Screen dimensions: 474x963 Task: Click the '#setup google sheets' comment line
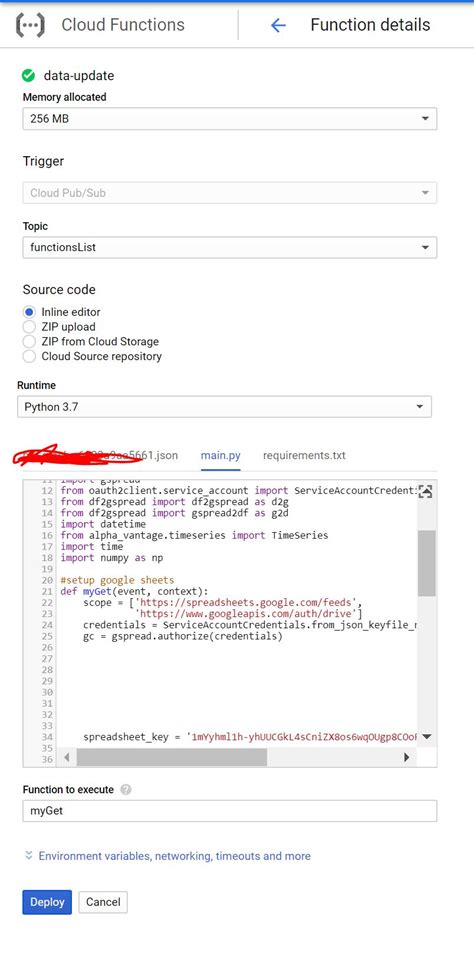click(x=117, y=580)
